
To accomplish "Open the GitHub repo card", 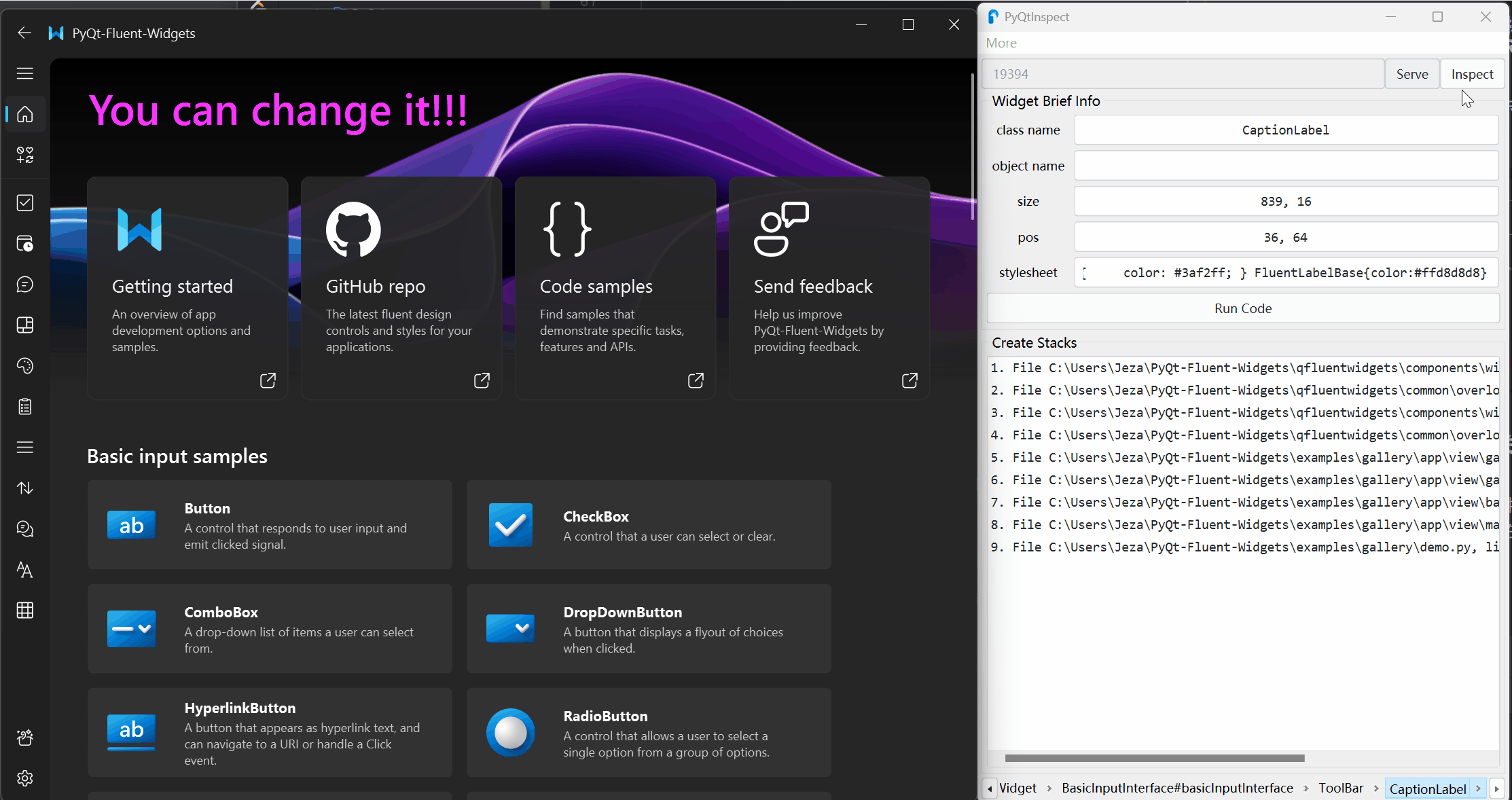I will (x=401, y=288).
